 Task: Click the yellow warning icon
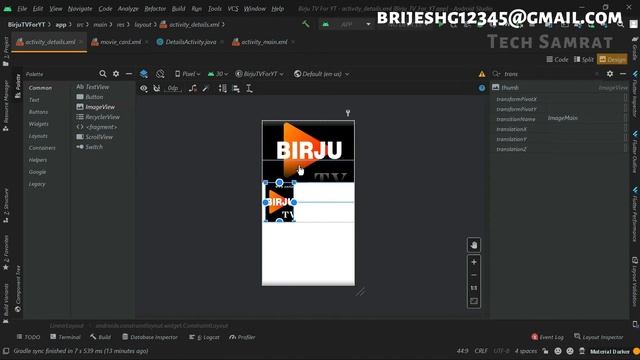(482, 74)
